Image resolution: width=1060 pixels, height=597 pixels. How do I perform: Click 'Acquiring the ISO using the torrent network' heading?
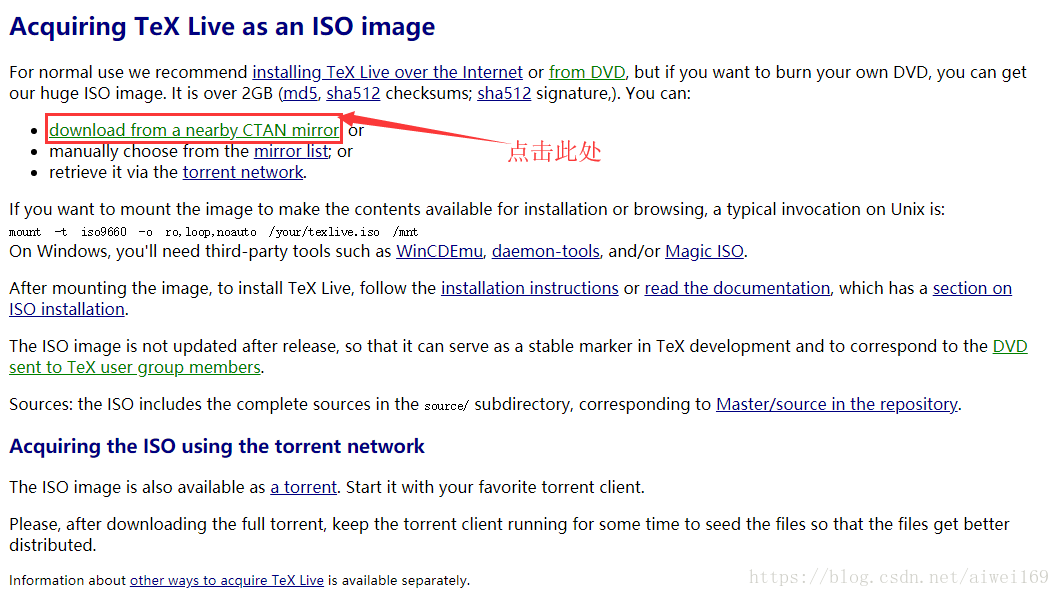tap(217, 446)
